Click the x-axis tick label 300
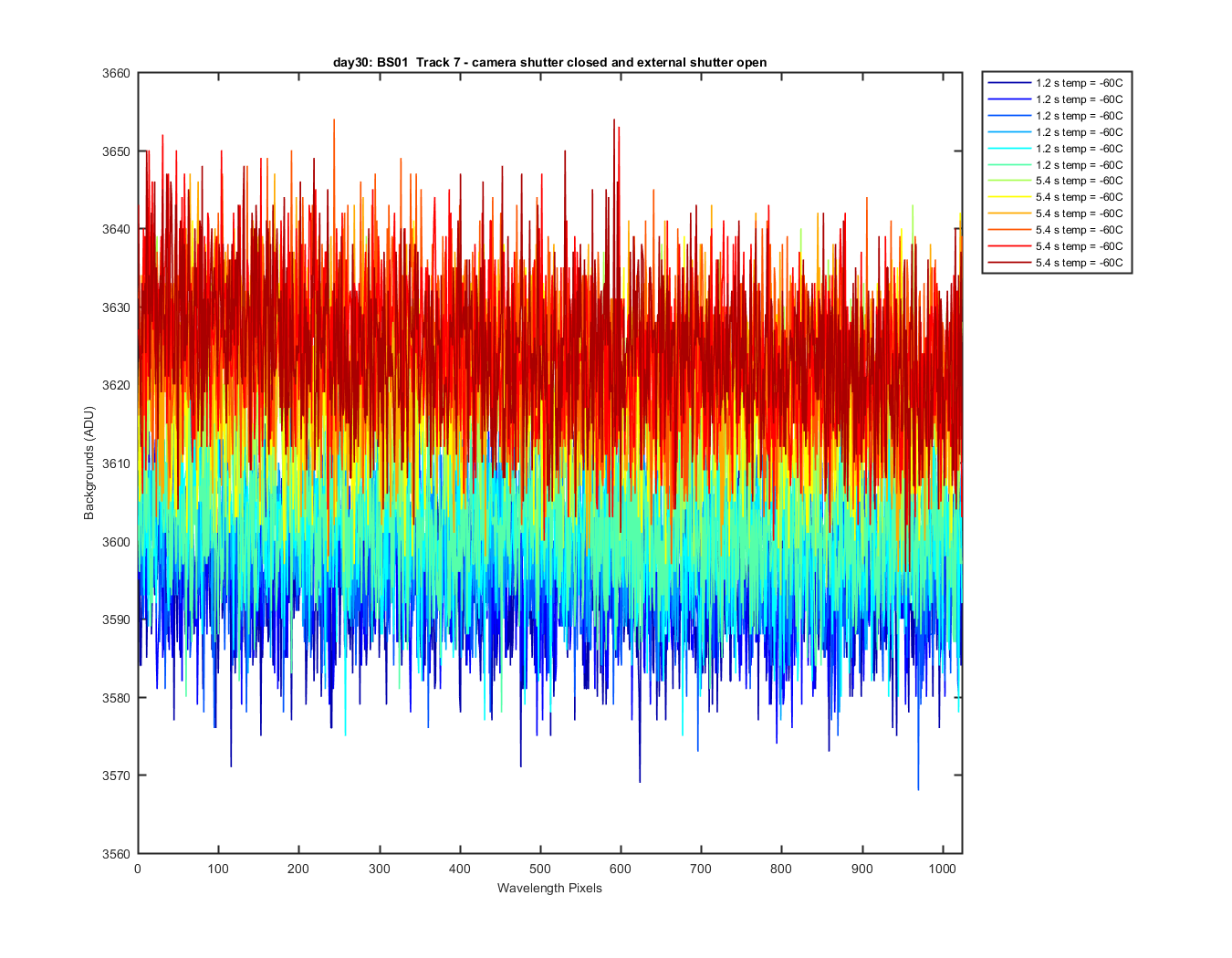This screenshot has height=958, width=1232. (x=379, y=869)
